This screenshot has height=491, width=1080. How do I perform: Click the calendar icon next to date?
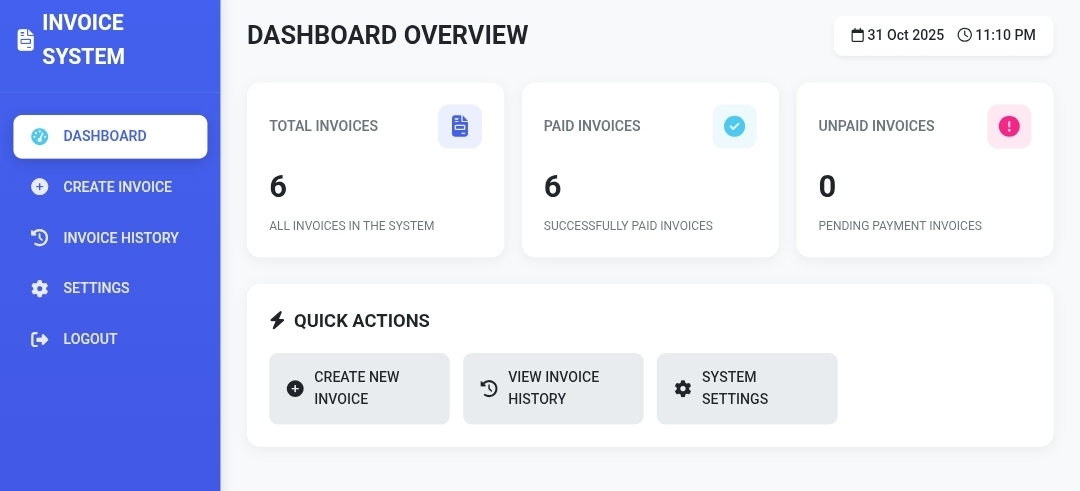tap(857, 36)
